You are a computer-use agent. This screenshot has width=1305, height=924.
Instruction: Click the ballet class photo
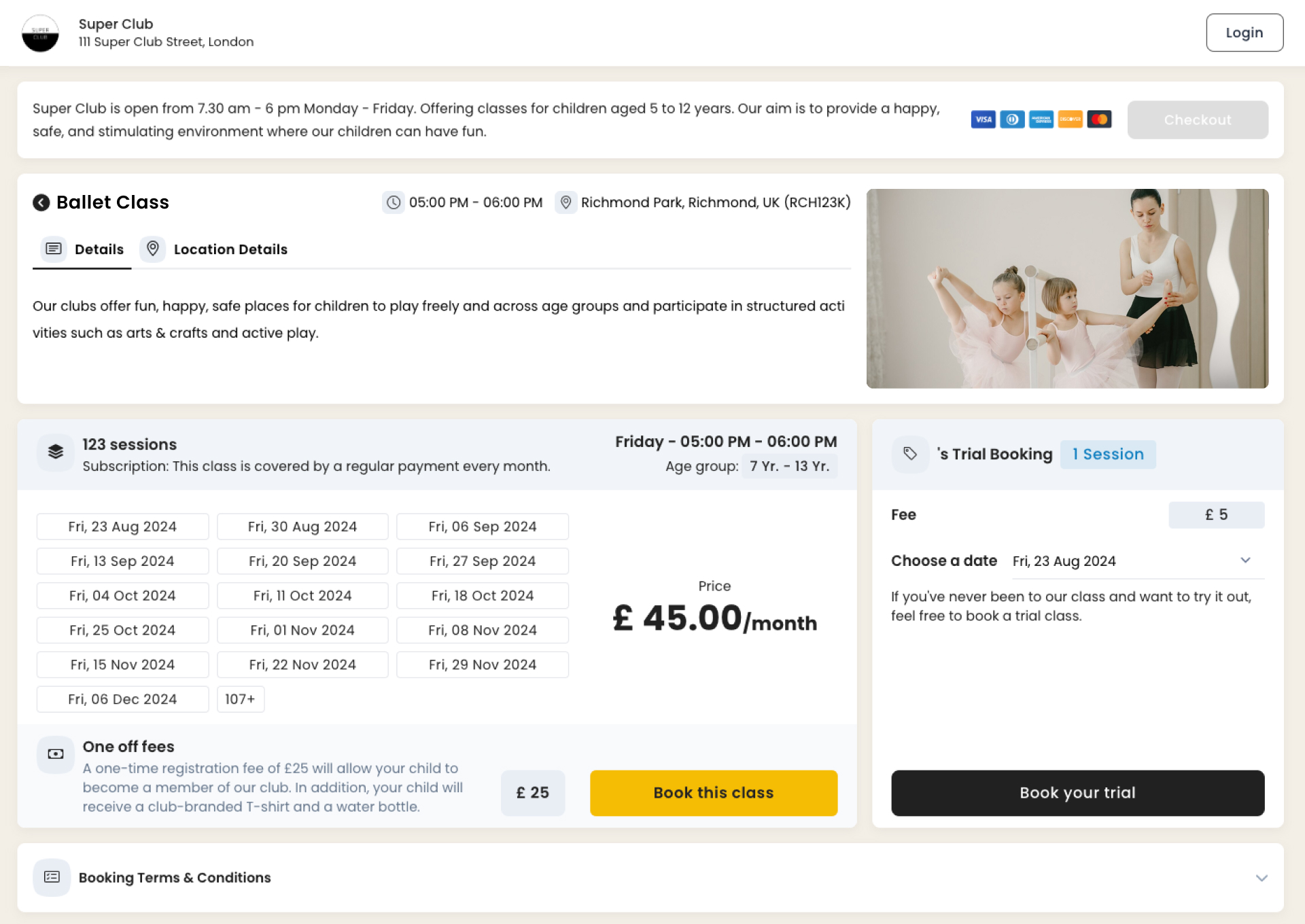point(1067,289)
